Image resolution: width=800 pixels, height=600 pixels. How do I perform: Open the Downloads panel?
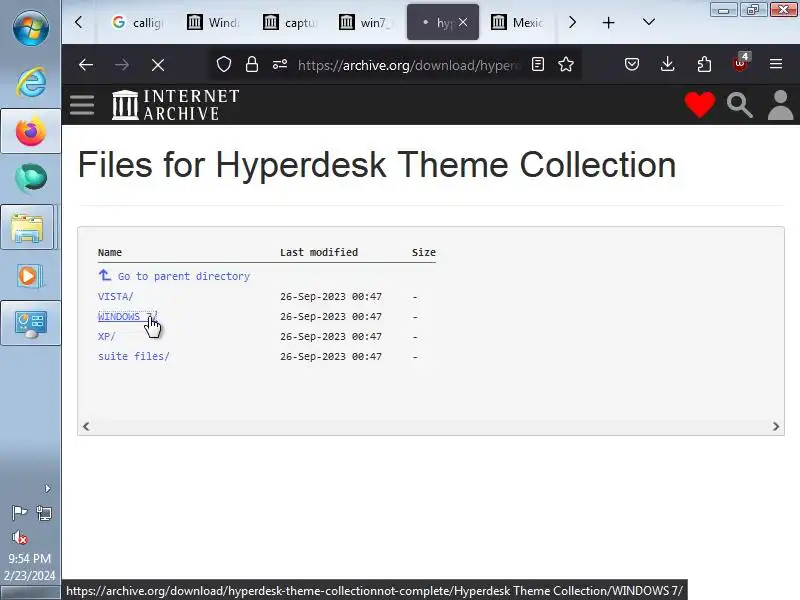pyautogui.click(x=667, y=64)
